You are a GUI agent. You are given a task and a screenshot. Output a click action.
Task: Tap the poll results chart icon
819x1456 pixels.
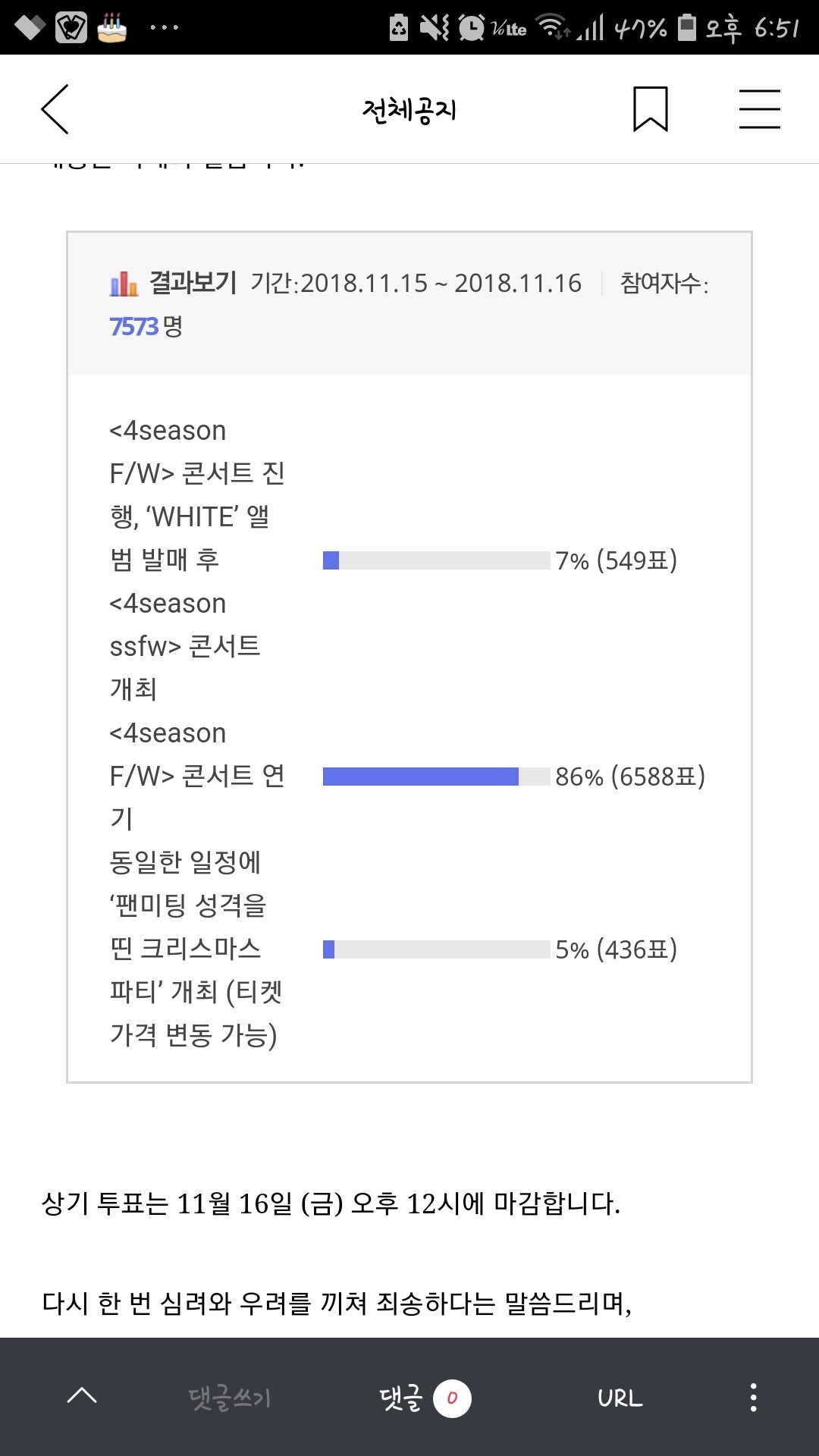tap(124, 284)
